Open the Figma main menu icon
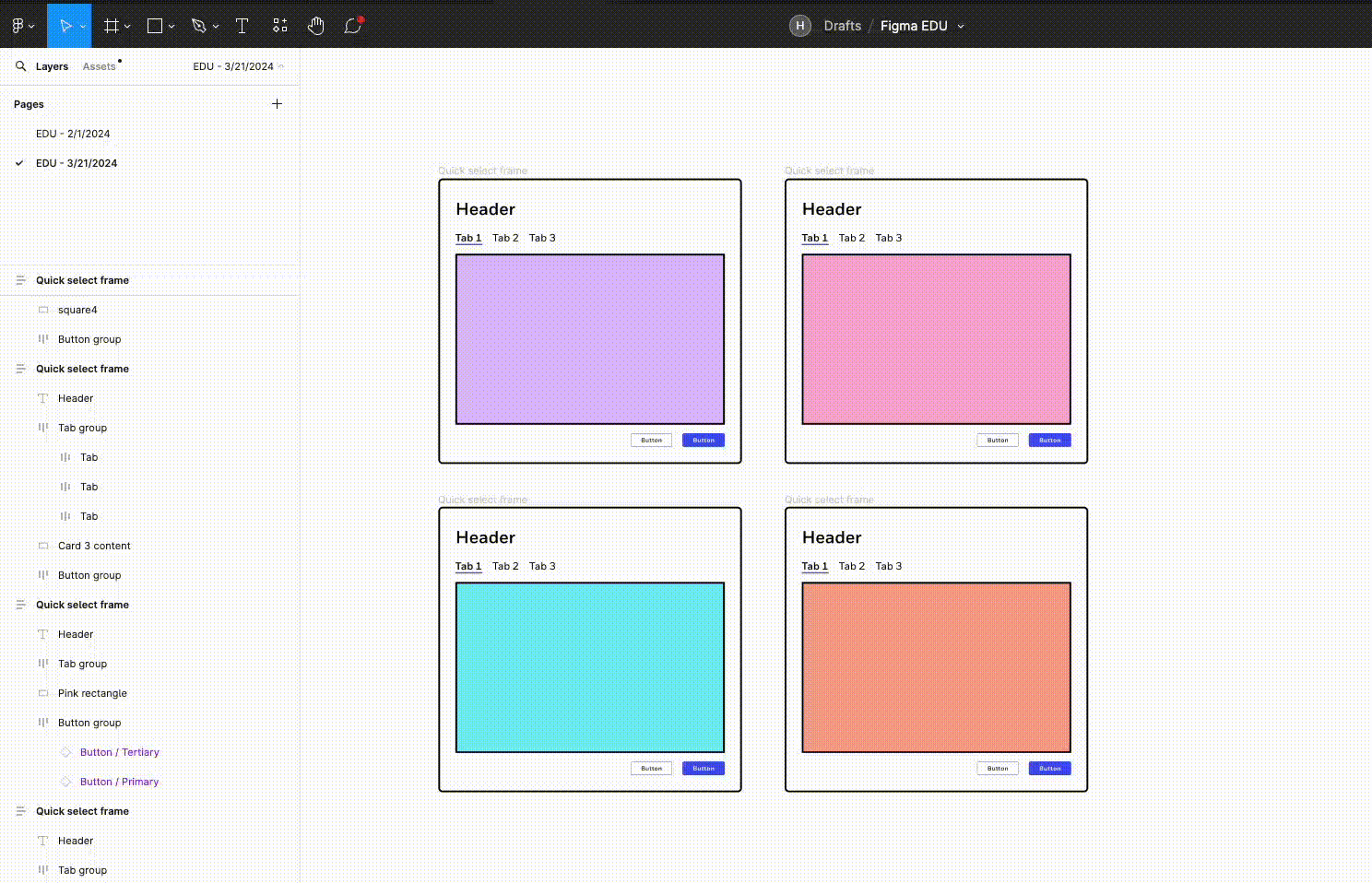The width and height of the screenshot is (1372, 883). pyautogui.click(x=18, y=26)
